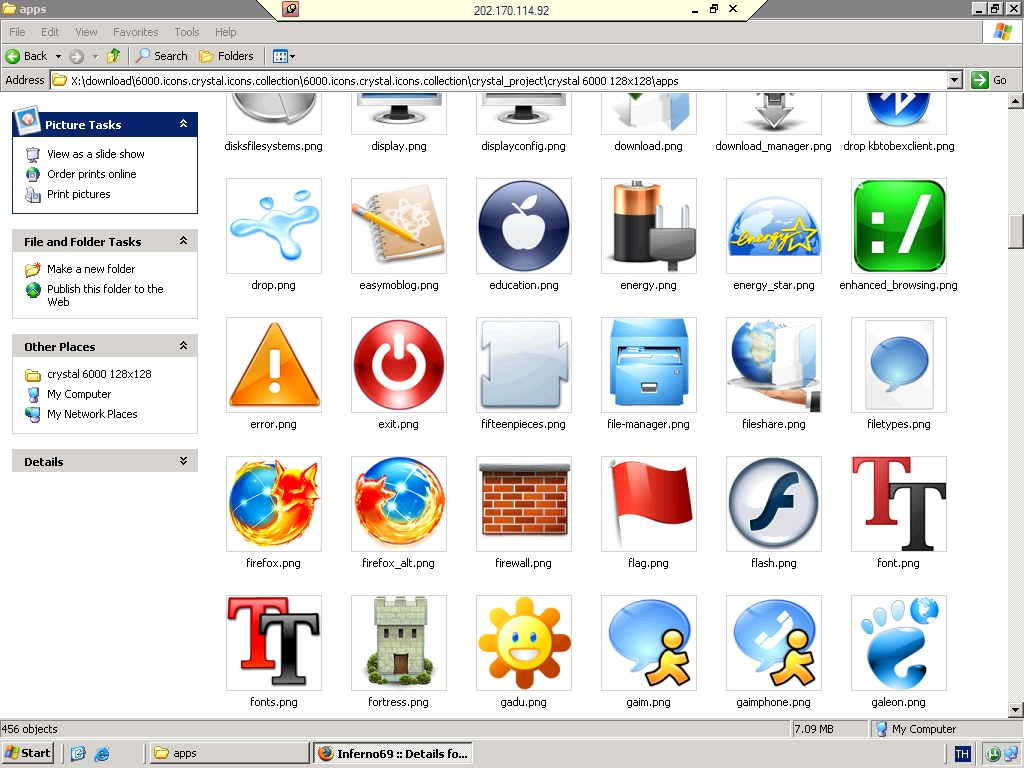1024x768 pixels.
Task: Select the flag.png red flag icon
Action: pos(648,504)
